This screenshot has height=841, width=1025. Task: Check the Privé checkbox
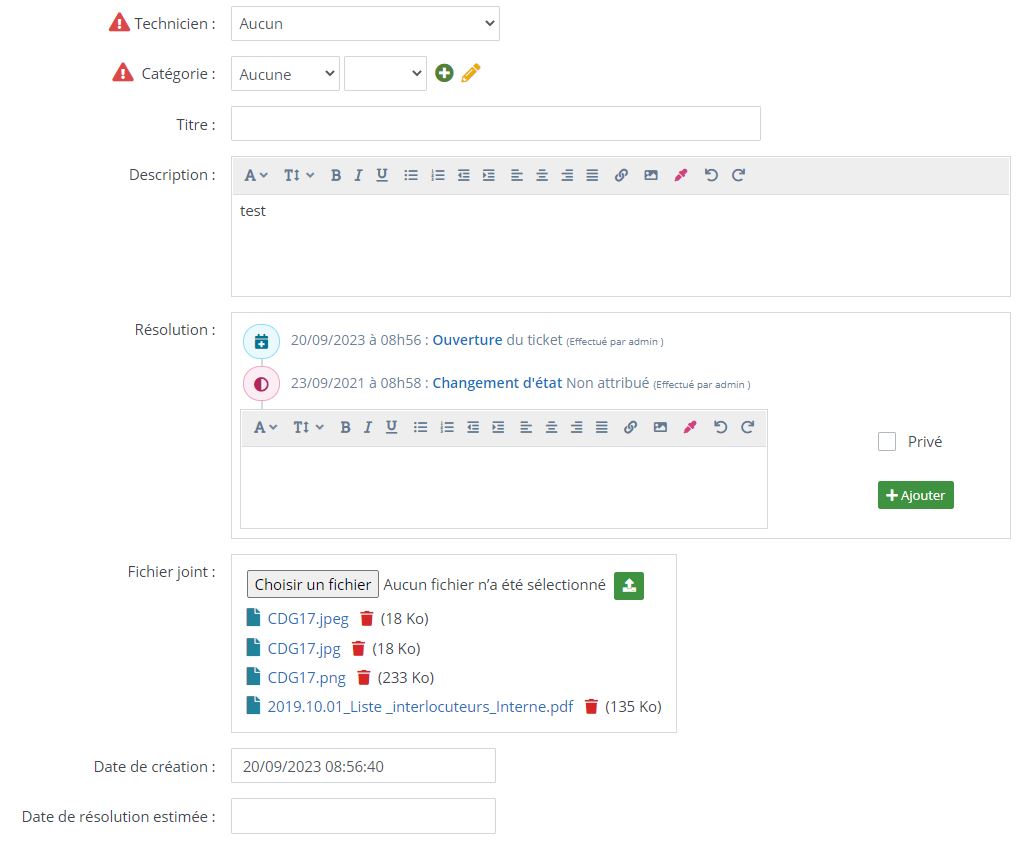[887, 442]
